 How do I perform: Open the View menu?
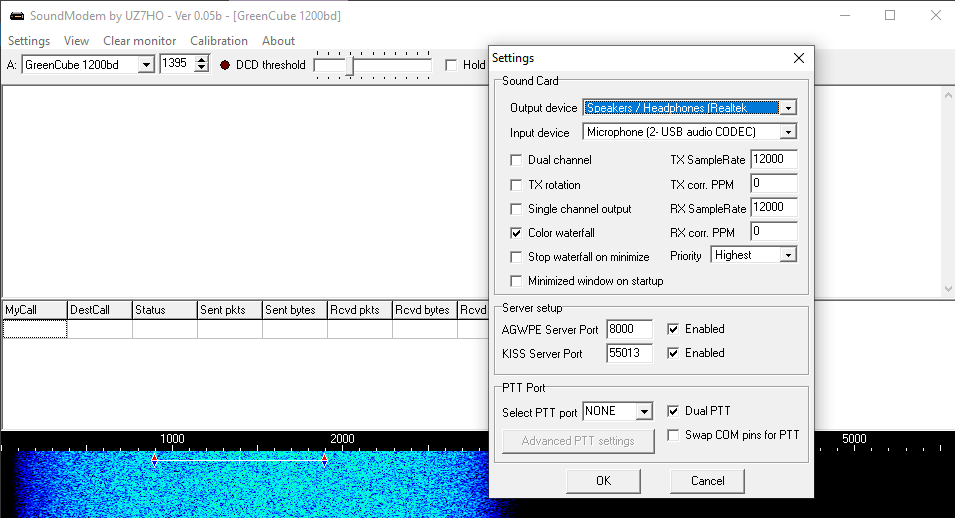tap(76, 41)
